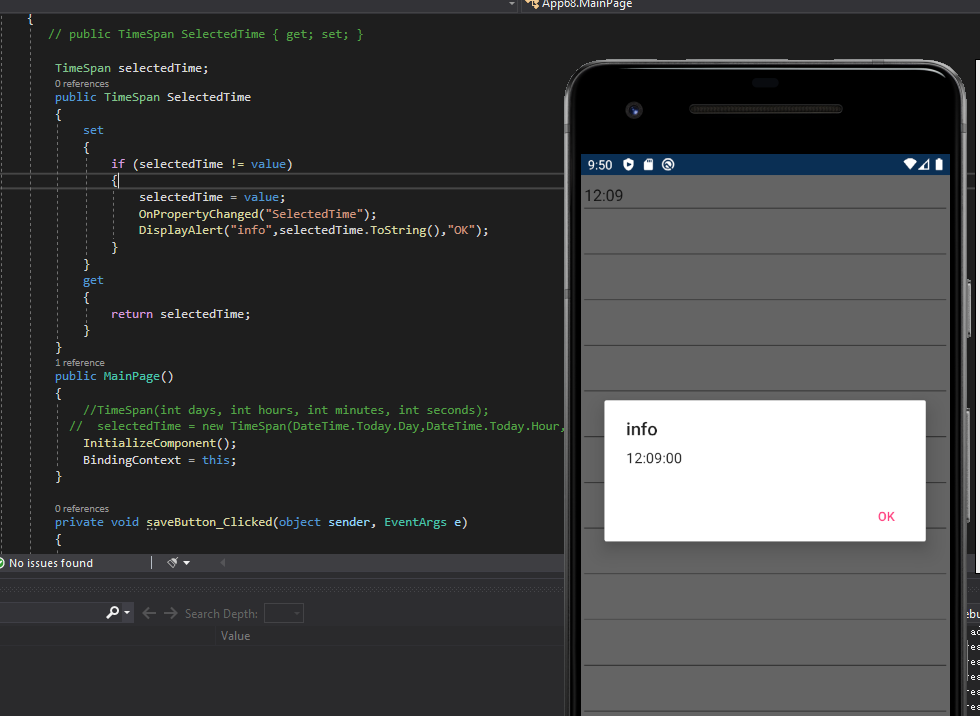
Task: Click the code cleanup broom icon
Action: 172,563
